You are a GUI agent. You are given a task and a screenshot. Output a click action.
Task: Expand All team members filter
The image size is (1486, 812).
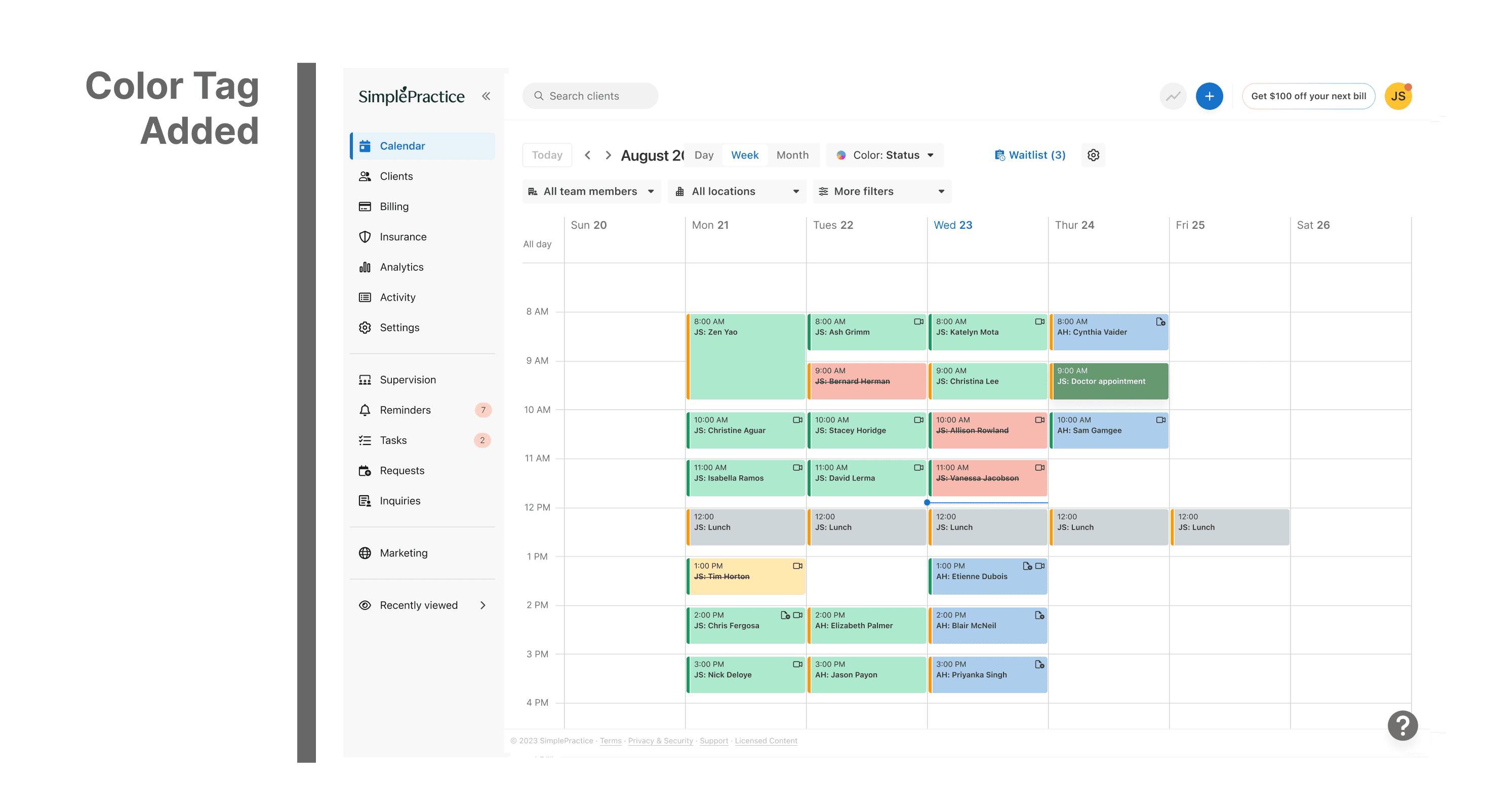pyautogui.click(x=591, y=191)
